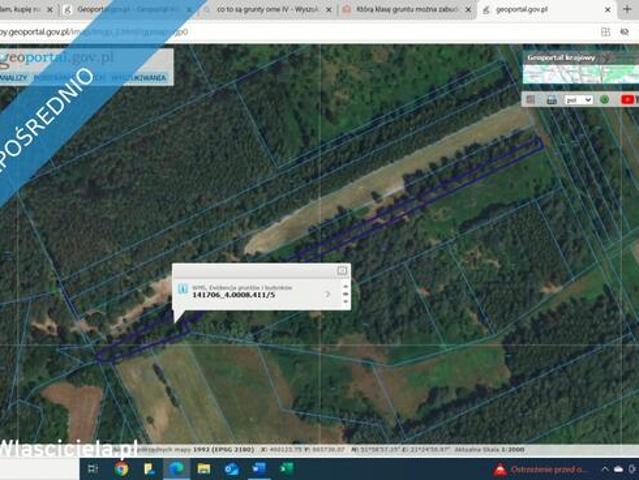Click the grid icon left of print
639x480 pixels.
pyautogui.click(x=532, y=100)
